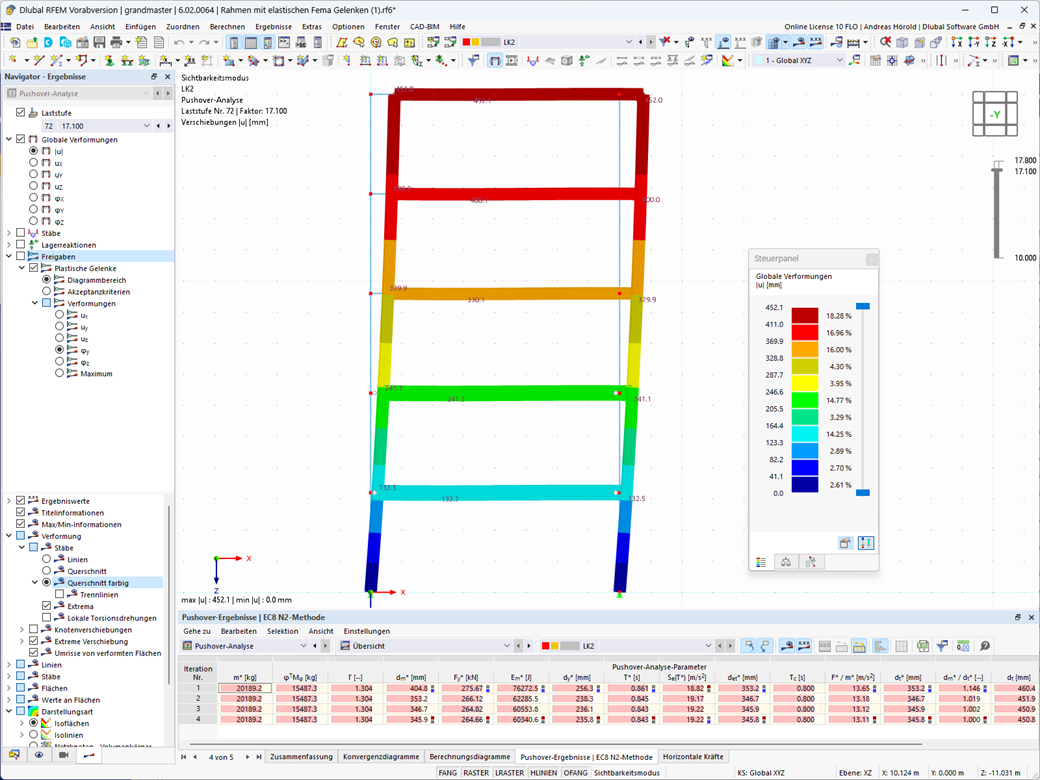Click the Redo arrow icon
Viewport: 1040px width, 780px height.
tap(205, 42)
